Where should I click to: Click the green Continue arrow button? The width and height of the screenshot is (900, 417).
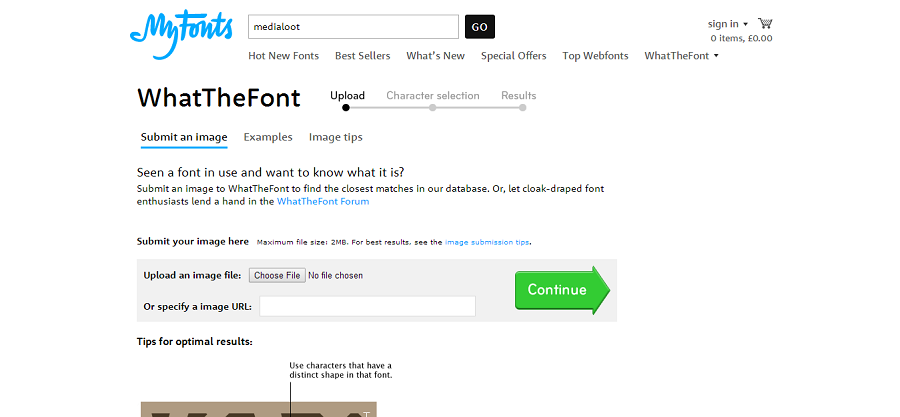point(562,290)
